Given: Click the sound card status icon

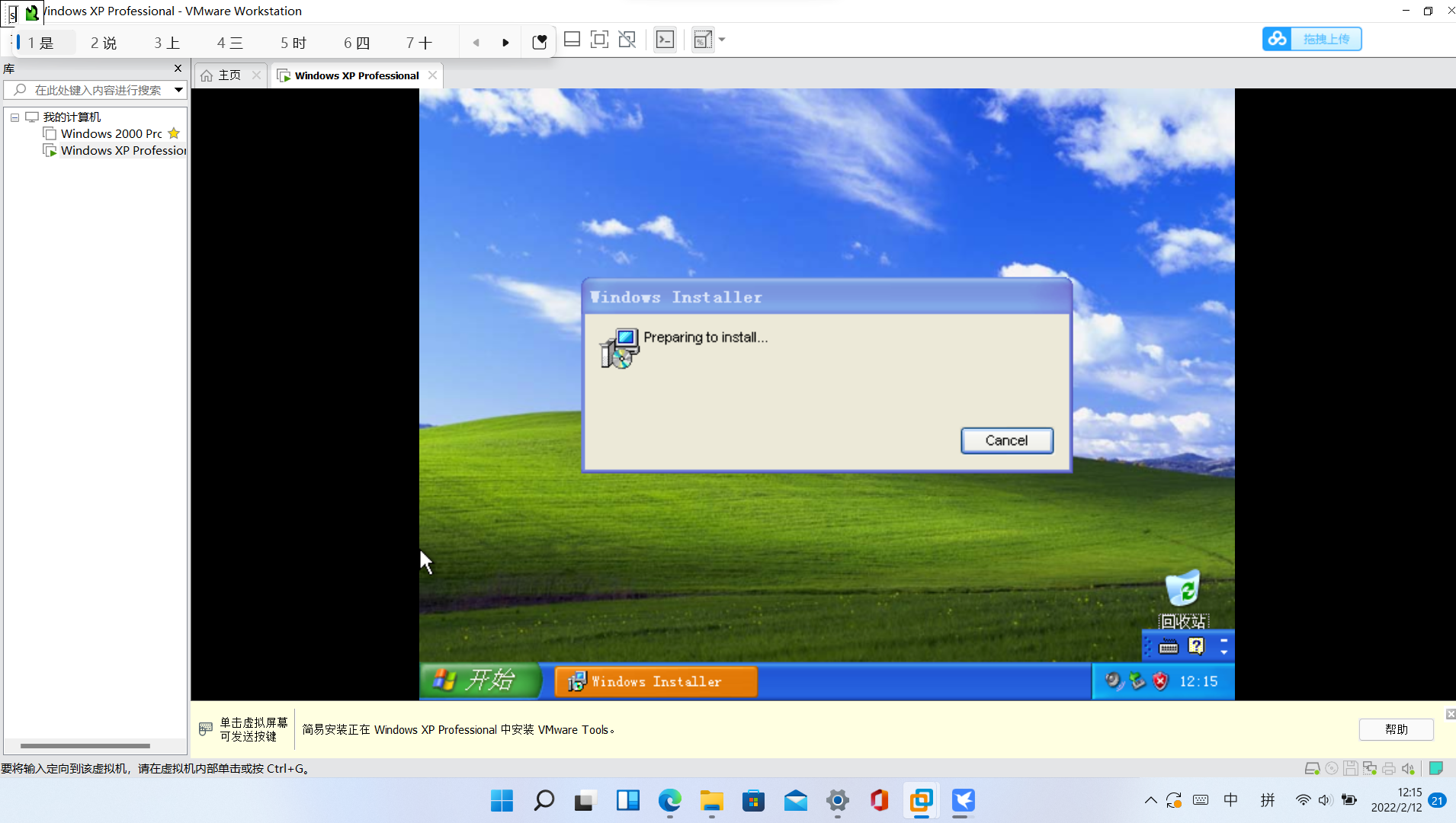Looking at the screenshot, I should click(1408, 768).
